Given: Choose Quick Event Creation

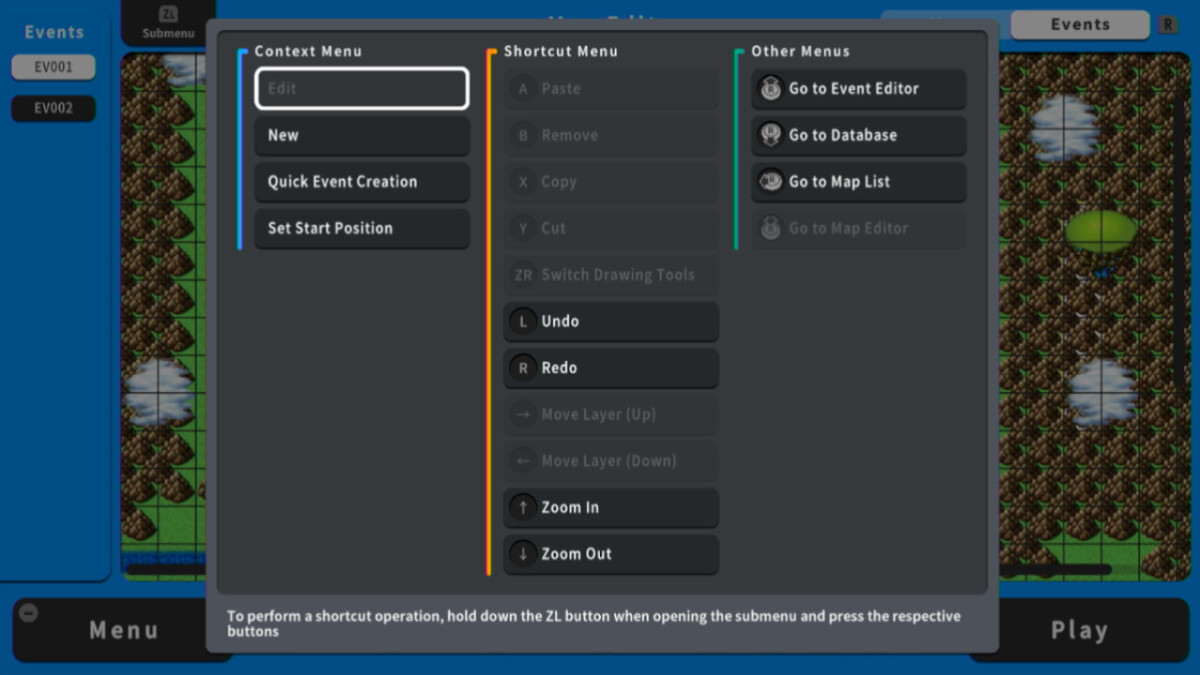Looking at the screenshot, I should (x=361, y=181).
